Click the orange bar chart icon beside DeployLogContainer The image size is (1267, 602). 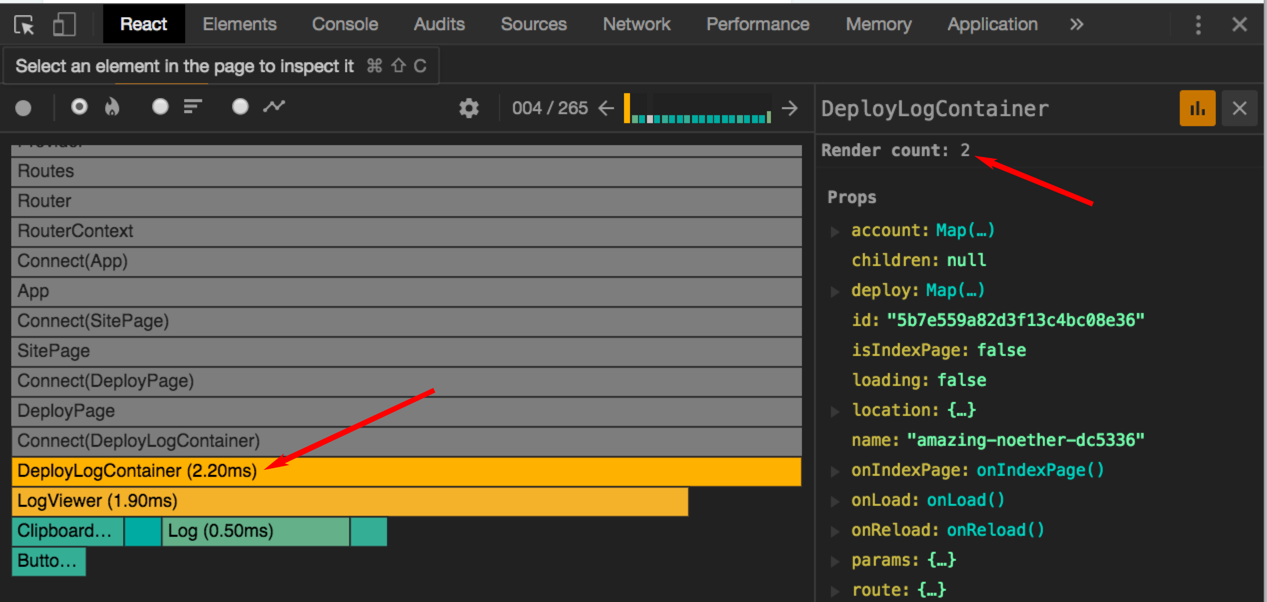click(1197, 108)
